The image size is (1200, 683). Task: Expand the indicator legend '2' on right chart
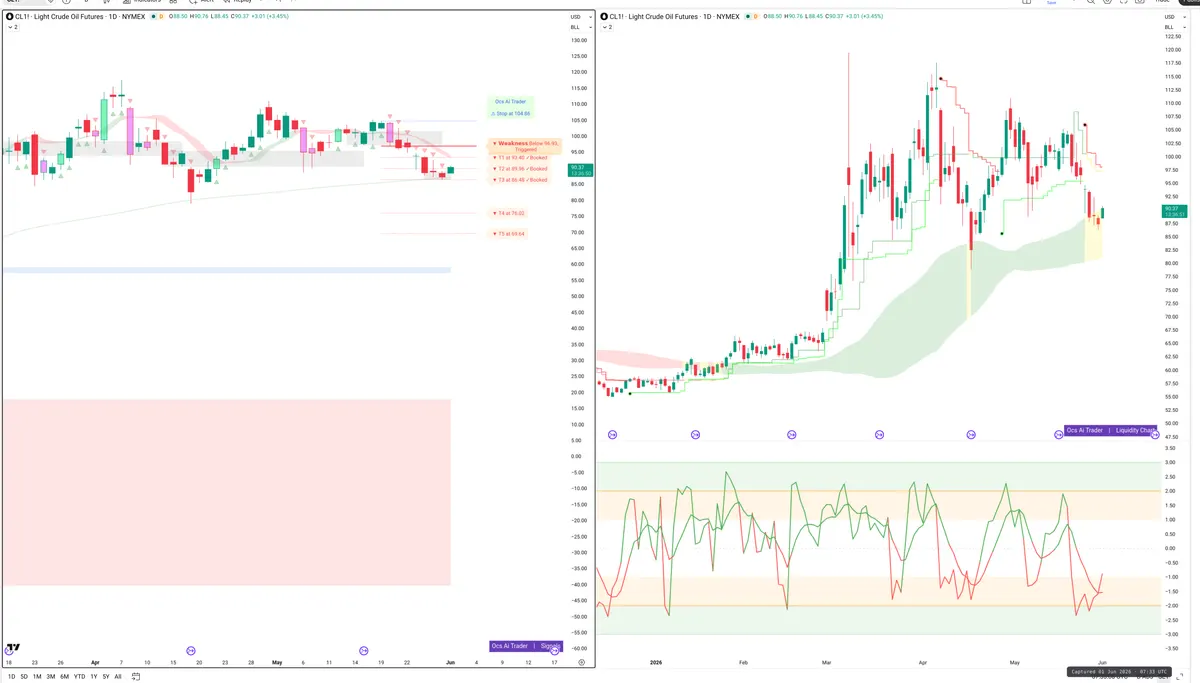[x=607, y=27]
